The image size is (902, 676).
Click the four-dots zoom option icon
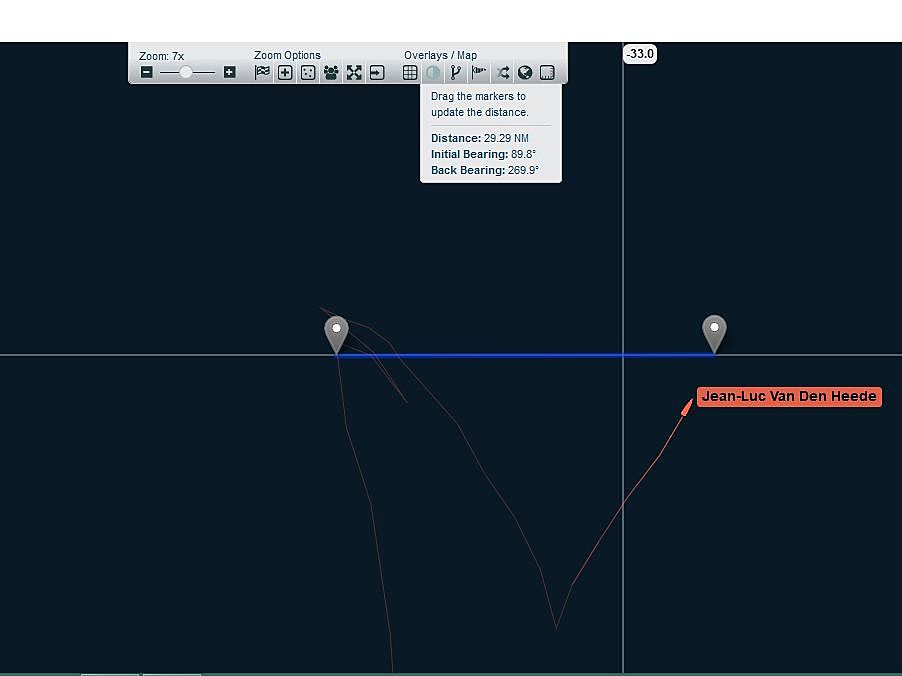[308, 72]
